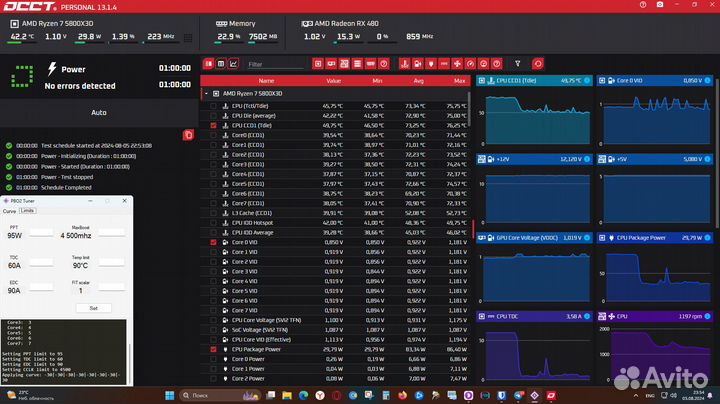Click the motherboard filter toolbar icon

pos(344,64)
